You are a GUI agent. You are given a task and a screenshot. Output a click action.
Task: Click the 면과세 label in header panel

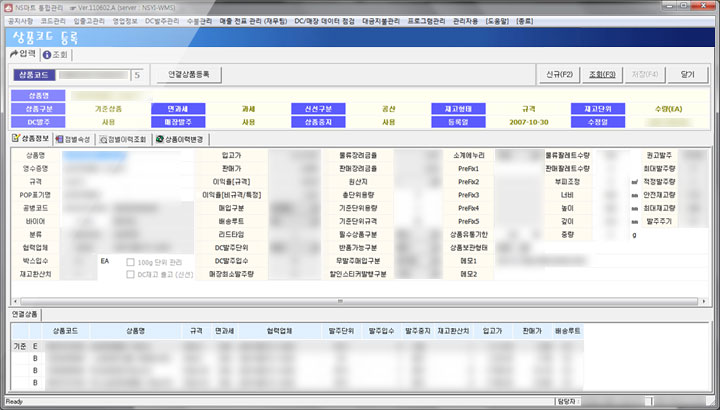(178, 109)
